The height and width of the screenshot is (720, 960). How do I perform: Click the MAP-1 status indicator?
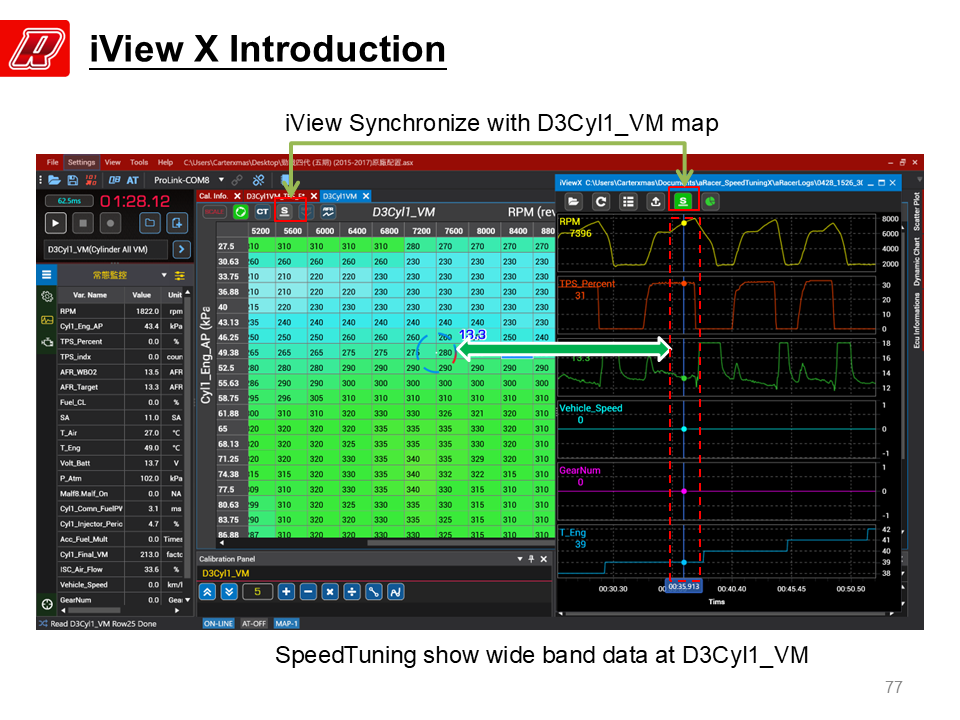coord(286,623)
